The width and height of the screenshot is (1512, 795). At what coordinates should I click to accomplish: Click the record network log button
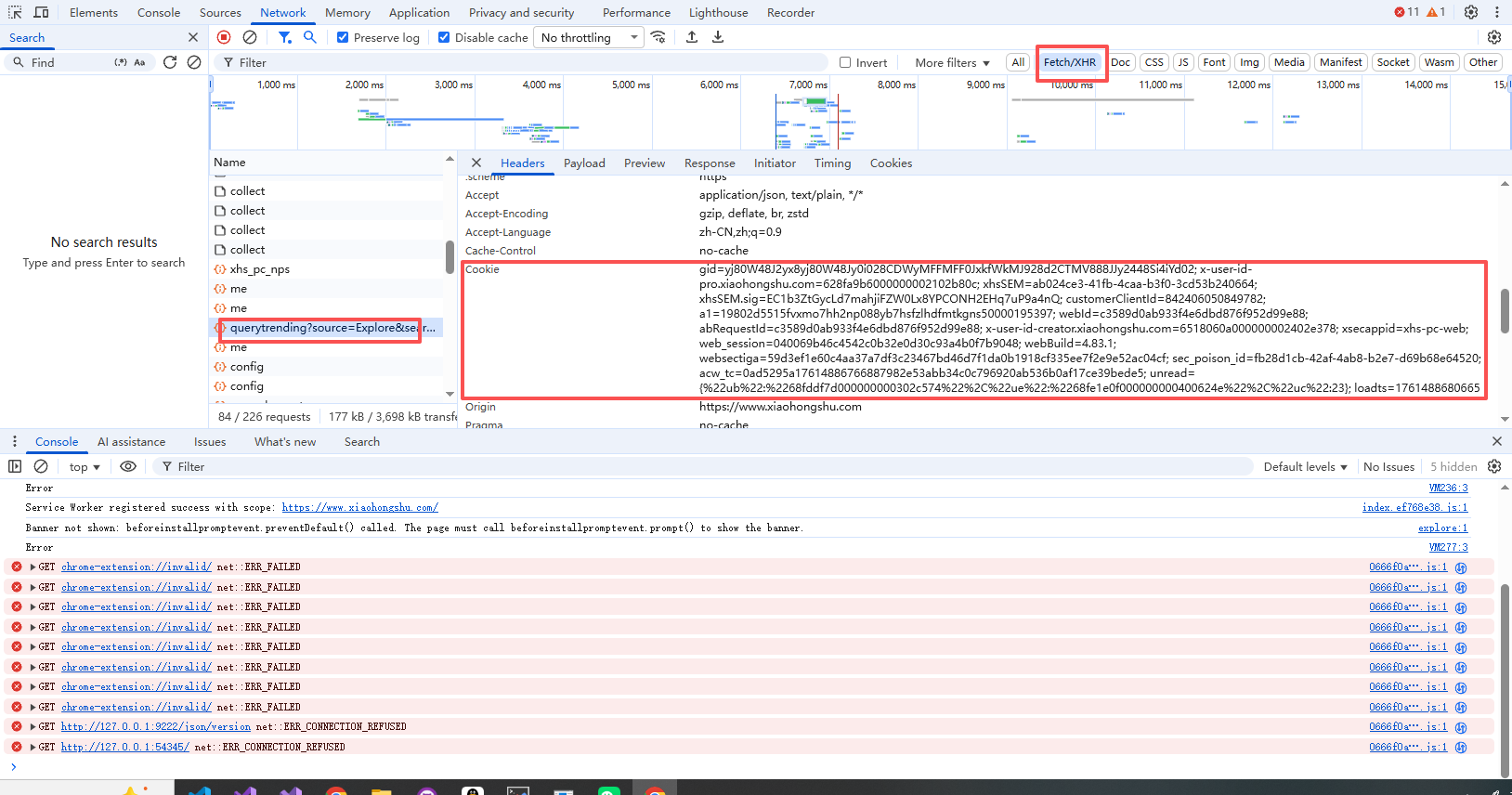224,37
